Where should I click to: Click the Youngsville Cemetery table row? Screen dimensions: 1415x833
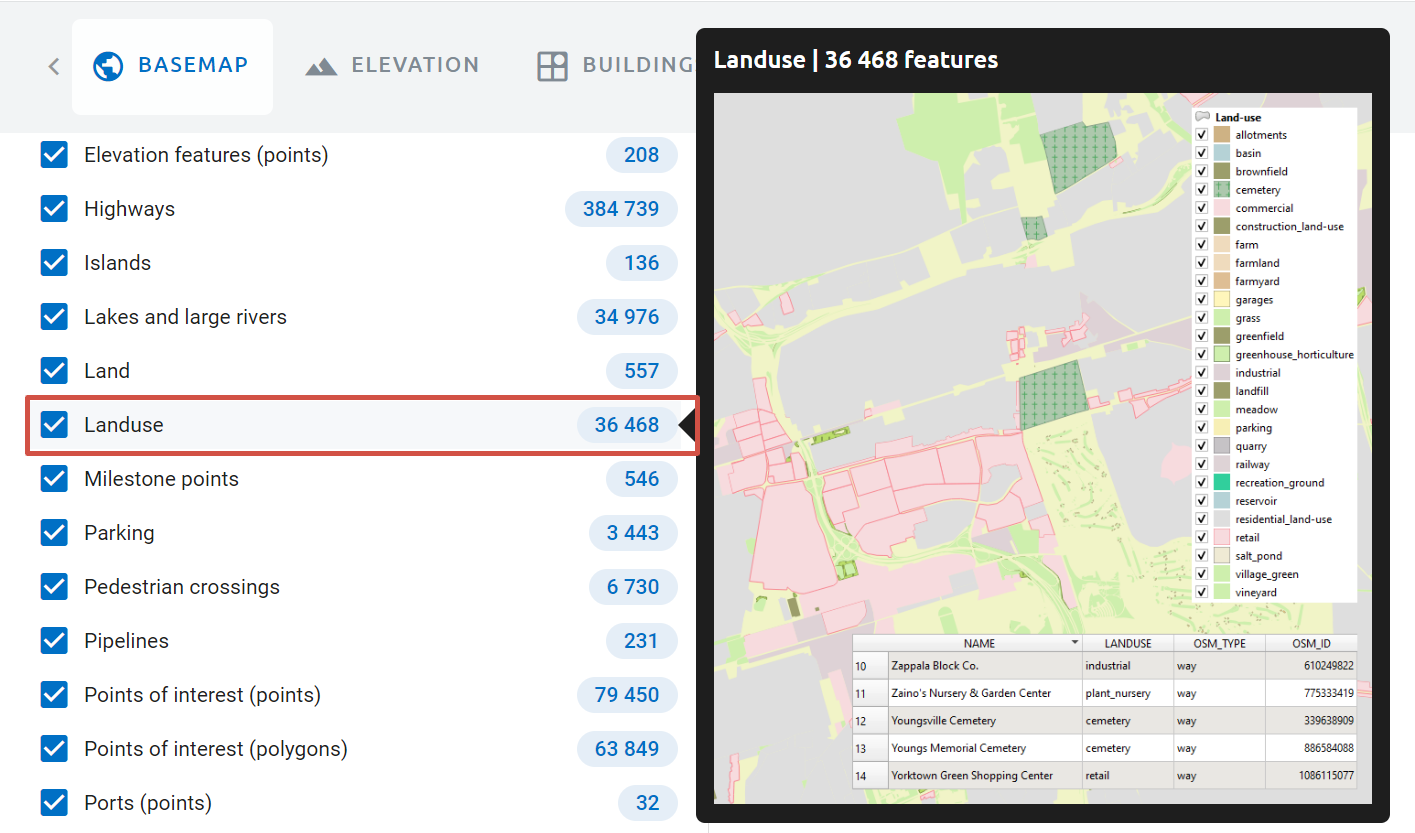[x=943, y=720]
